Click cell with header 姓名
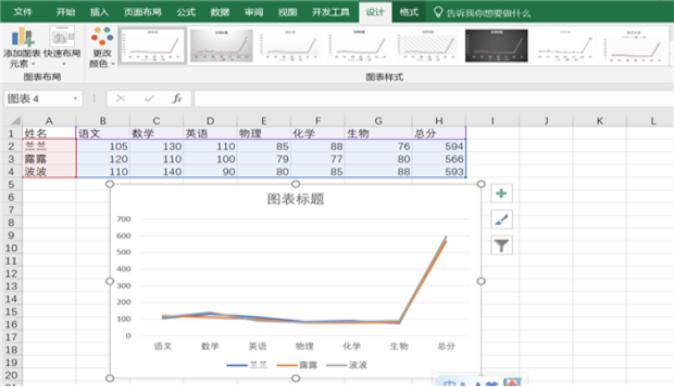 point(49,133)
